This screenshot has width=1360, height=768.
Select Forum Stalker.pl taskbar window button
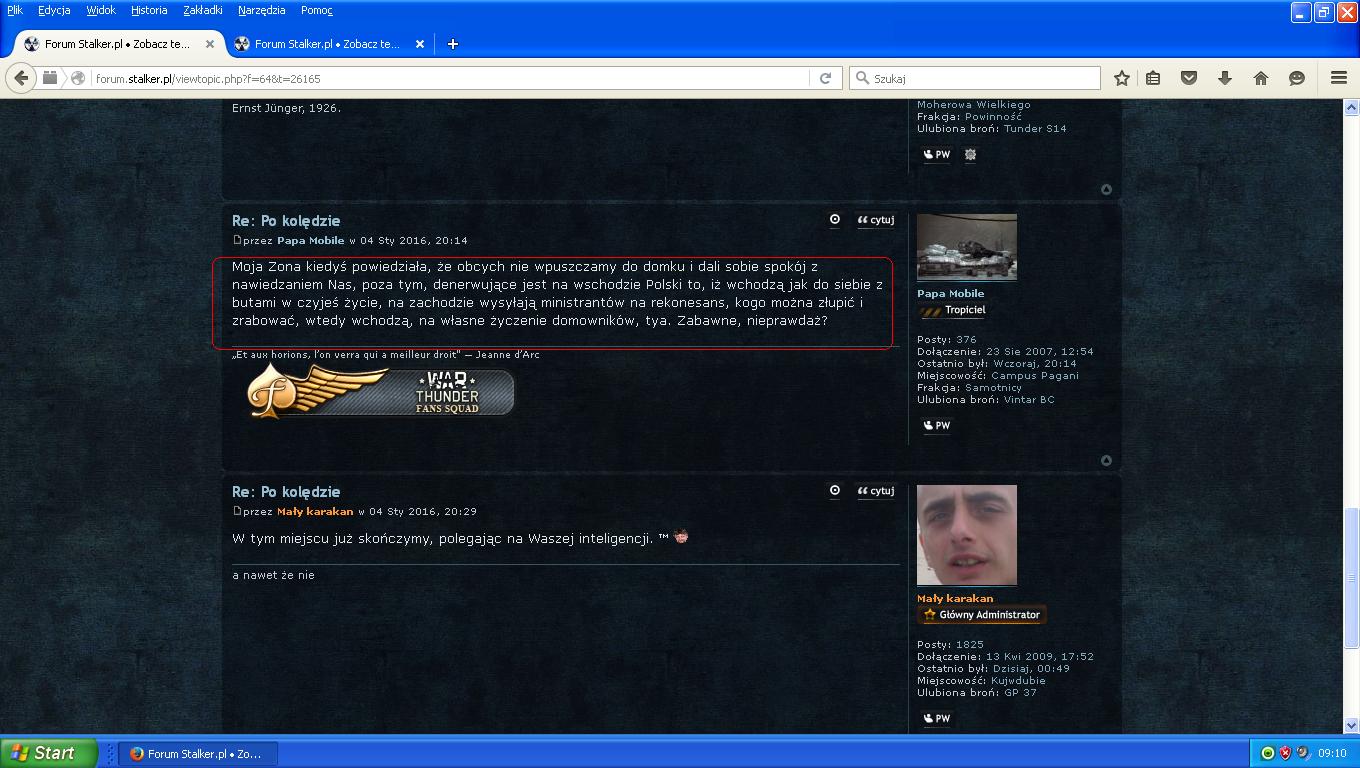[x=198, y=754]
